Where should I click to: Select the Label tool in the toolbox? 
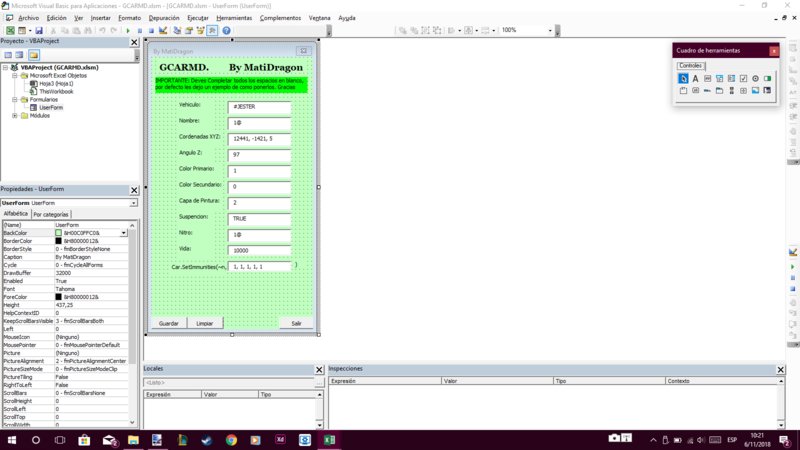(x=695, y=78)
